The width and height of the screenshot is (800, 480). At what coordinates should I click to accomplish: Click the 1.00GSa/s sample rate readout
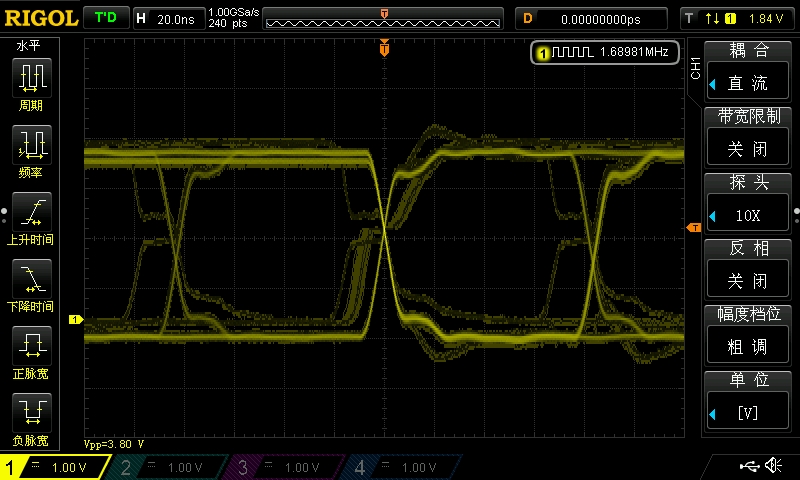coord(234,12)
